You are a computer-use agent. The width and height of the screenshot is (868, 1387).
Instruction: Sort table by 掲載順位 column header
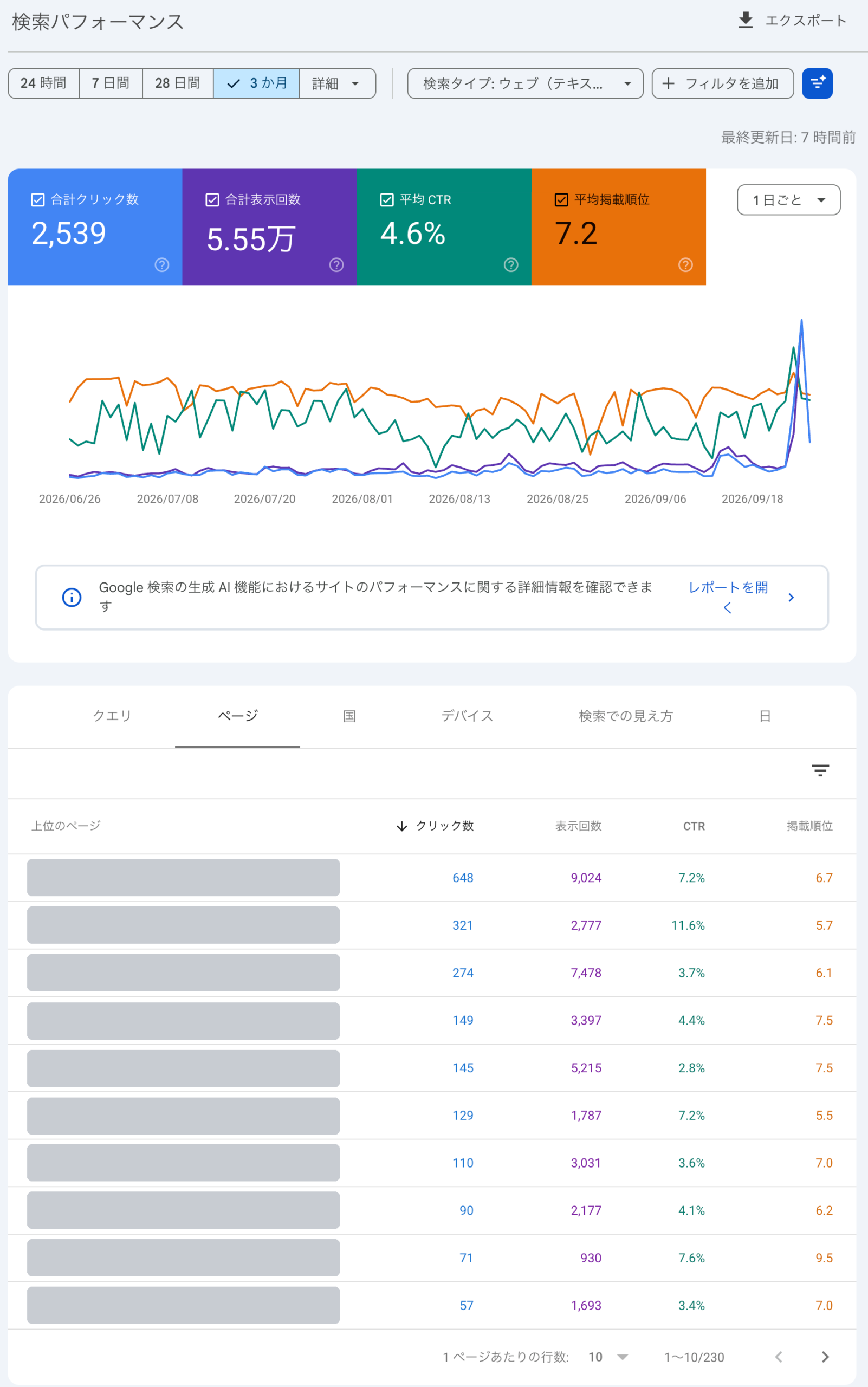pos(809,826)
